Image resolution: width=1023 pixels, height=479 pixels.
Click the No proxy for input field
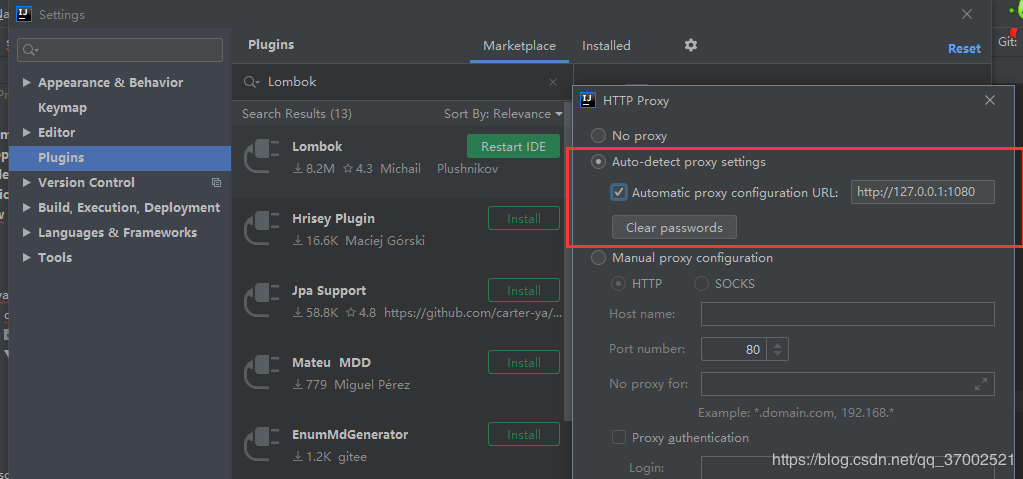(x=847, y=384)
